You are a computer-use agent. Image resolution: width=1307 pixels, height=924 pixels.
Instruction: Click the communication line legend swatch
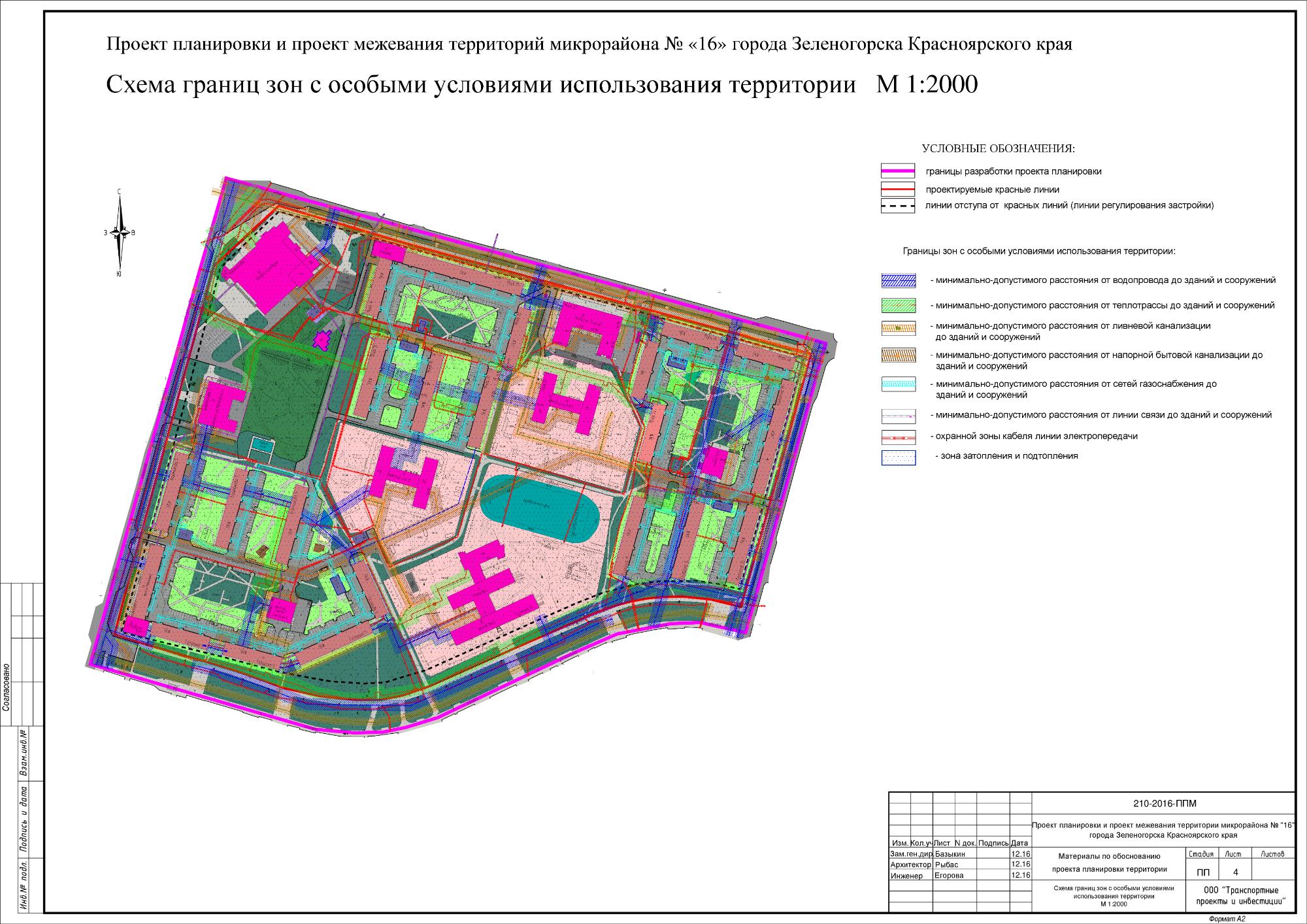[899, 416]
